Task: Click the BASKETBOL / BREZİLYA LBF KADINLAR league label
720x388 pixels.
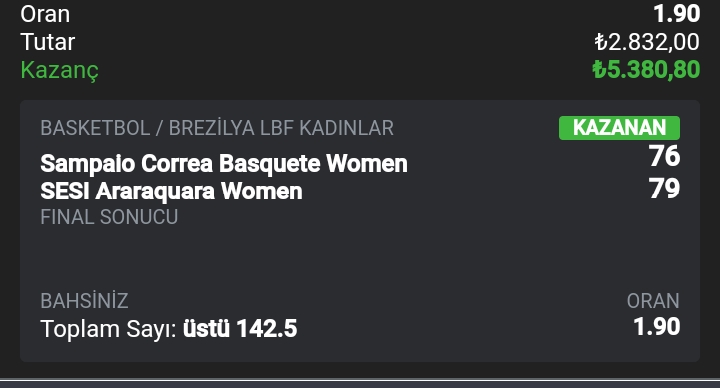Action: pos(217,128)
